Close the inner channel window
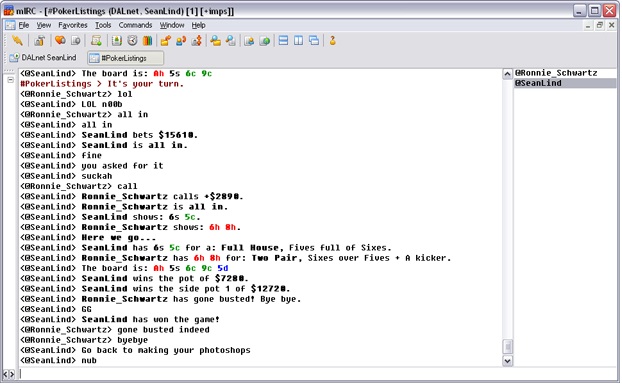The width and height of the screenshot is (622, 385). pos(612,25)
